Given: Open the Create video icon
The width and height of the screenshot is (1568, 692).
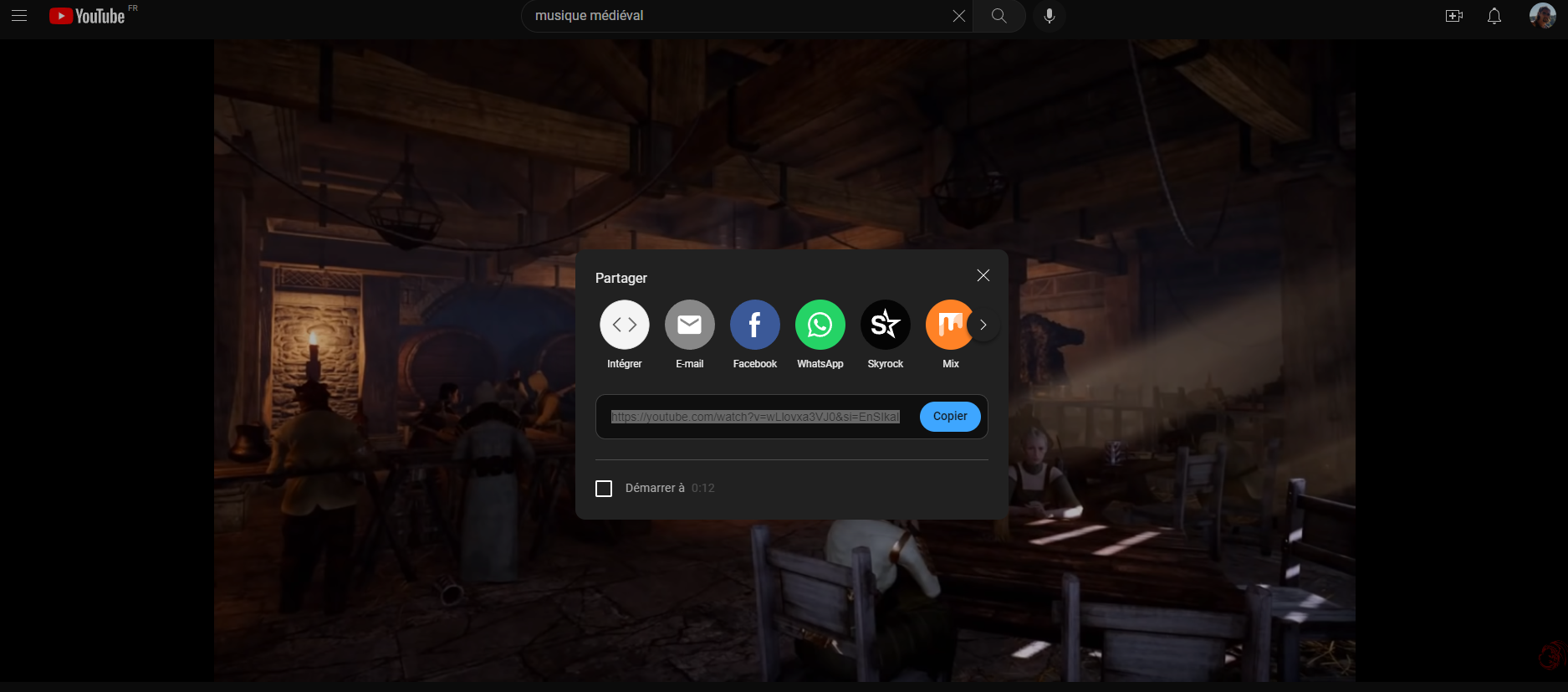Looking at the screenshot, I should (x=1454, y=16).
